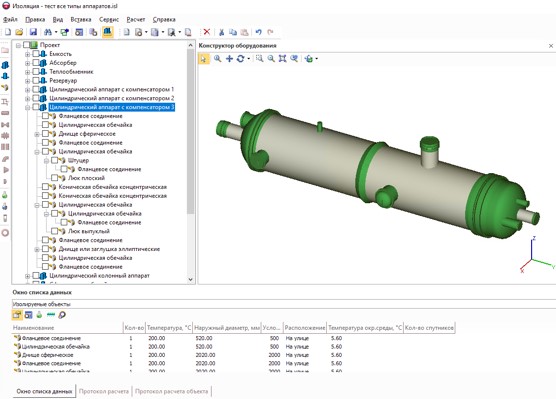This screenshot has height=399, width=556.
Task: Click the blue vessel icon in the left sidebar
Action: click(x=5, y=65)
